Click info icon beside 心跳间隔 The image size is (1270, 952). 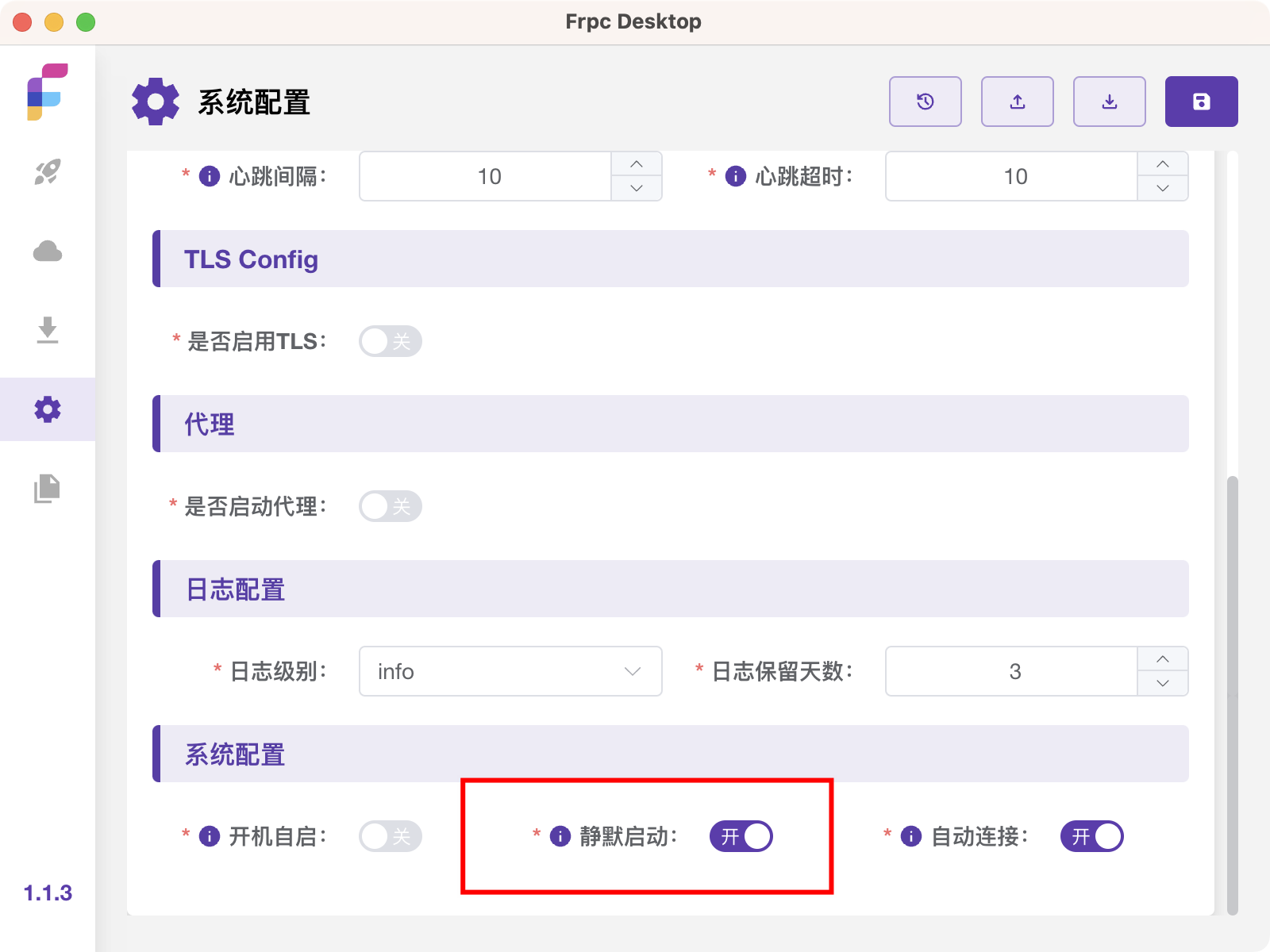point(210,176)
